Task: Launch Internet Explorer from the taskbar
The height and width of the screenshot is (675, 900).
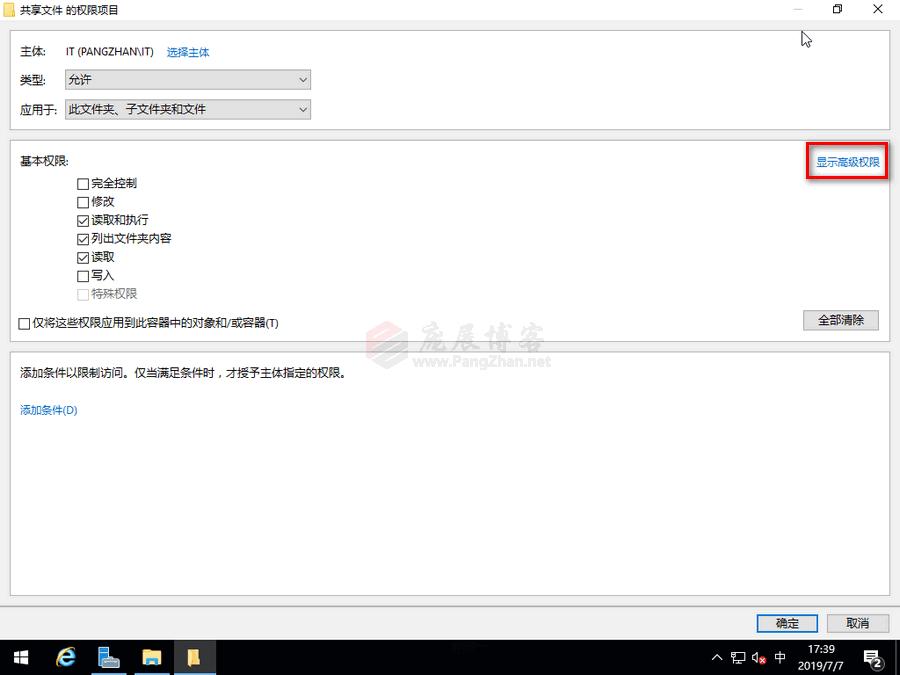Action: click(x=65, y=658)
